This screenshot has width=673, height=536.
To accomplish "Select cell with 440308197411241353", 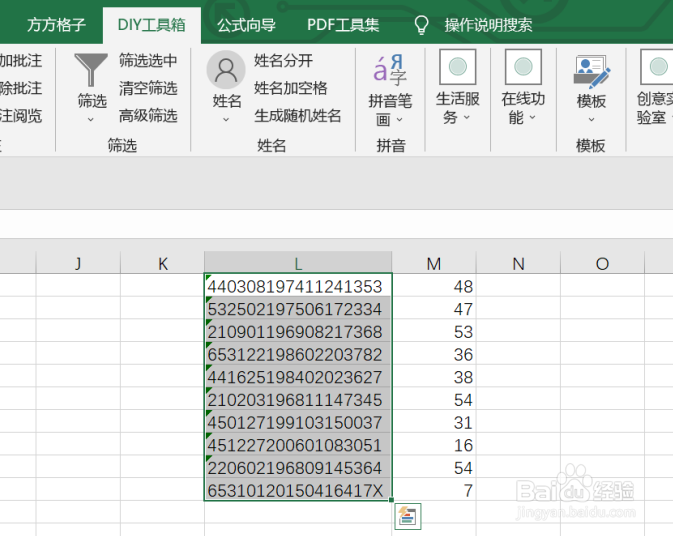I will point(298,285).
